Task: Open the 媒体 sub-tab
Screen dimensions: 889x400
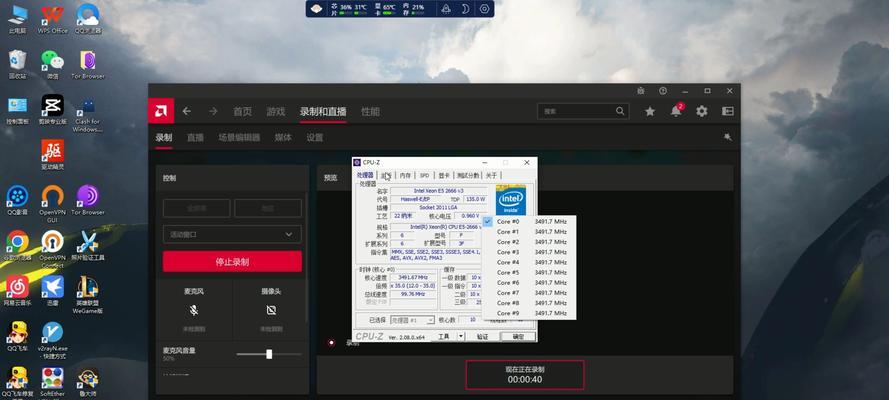Action: coord(283,138)
